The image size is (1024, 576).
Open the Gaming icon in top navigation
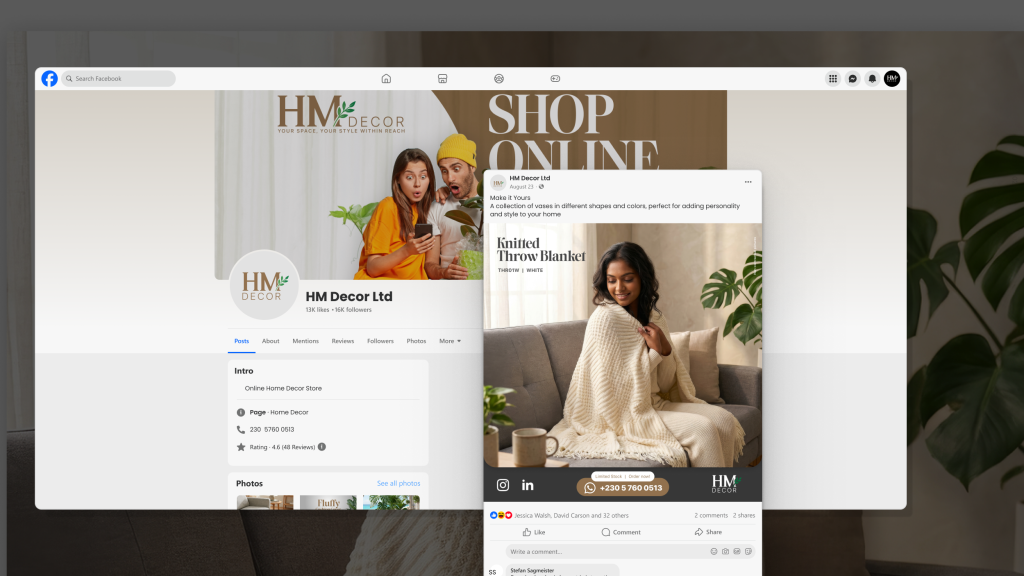pyautogui.click(x=555, y=78)
